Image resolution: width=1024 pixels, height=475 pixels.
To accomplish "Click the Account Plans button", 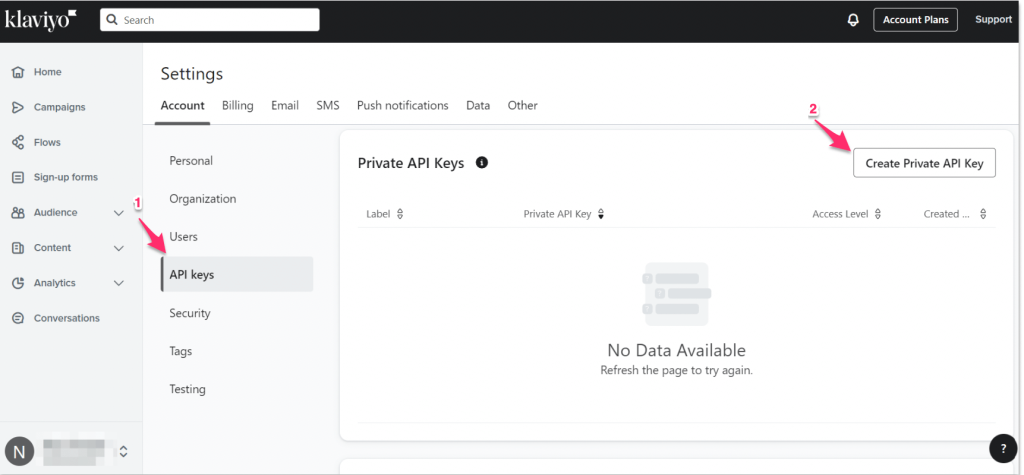I will point(916,20).
